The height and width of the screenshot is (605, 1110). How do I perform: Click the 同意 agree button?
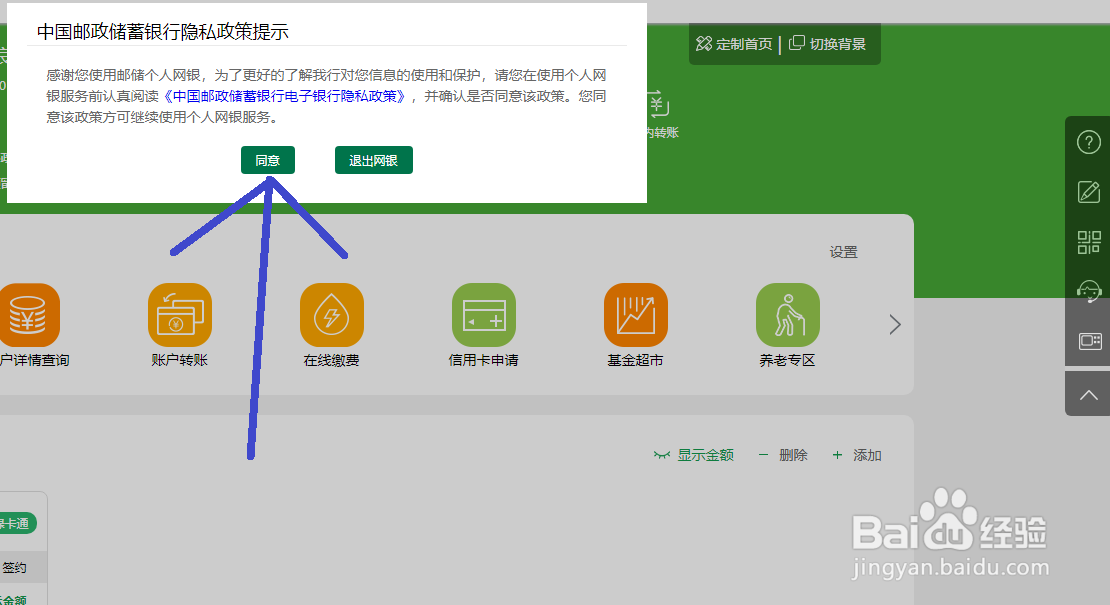(268, 160)
